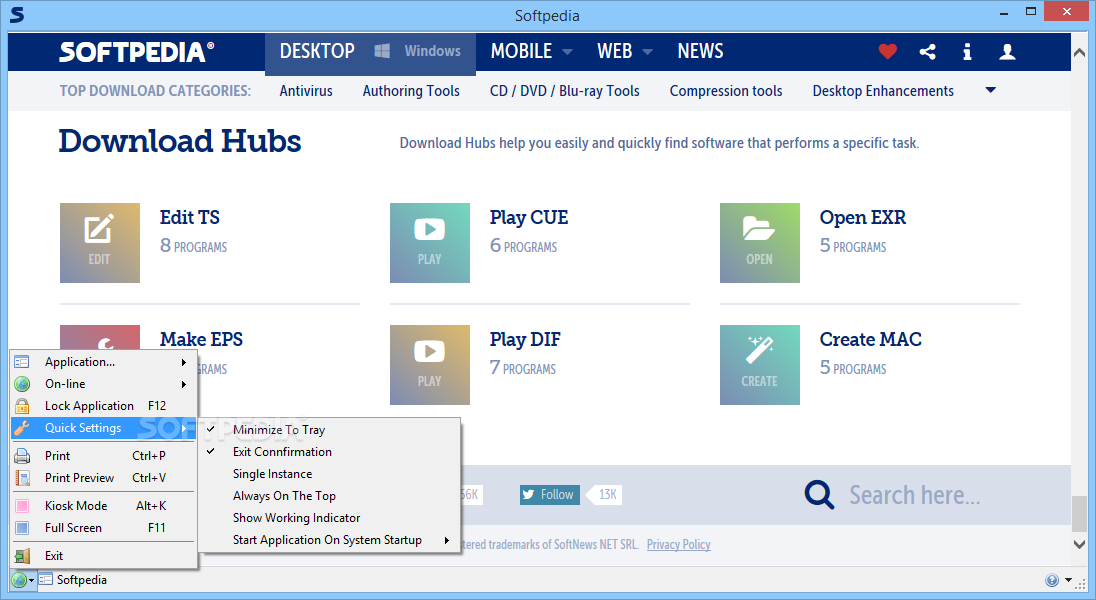Disable Minimize To Tray option
1096x600 pixels.
click(x=278, y=429)
